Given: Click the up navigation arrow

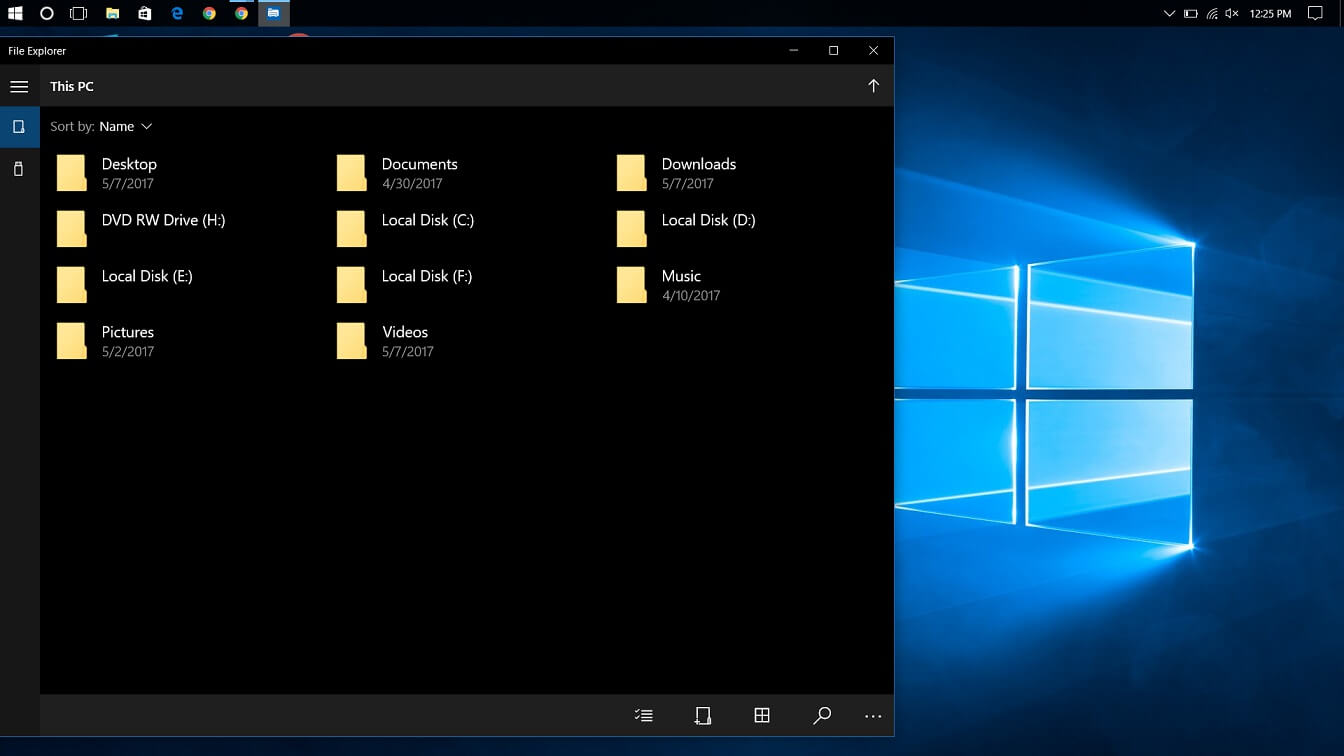Looking at the screenshot, I should click(x=873, y=86).
